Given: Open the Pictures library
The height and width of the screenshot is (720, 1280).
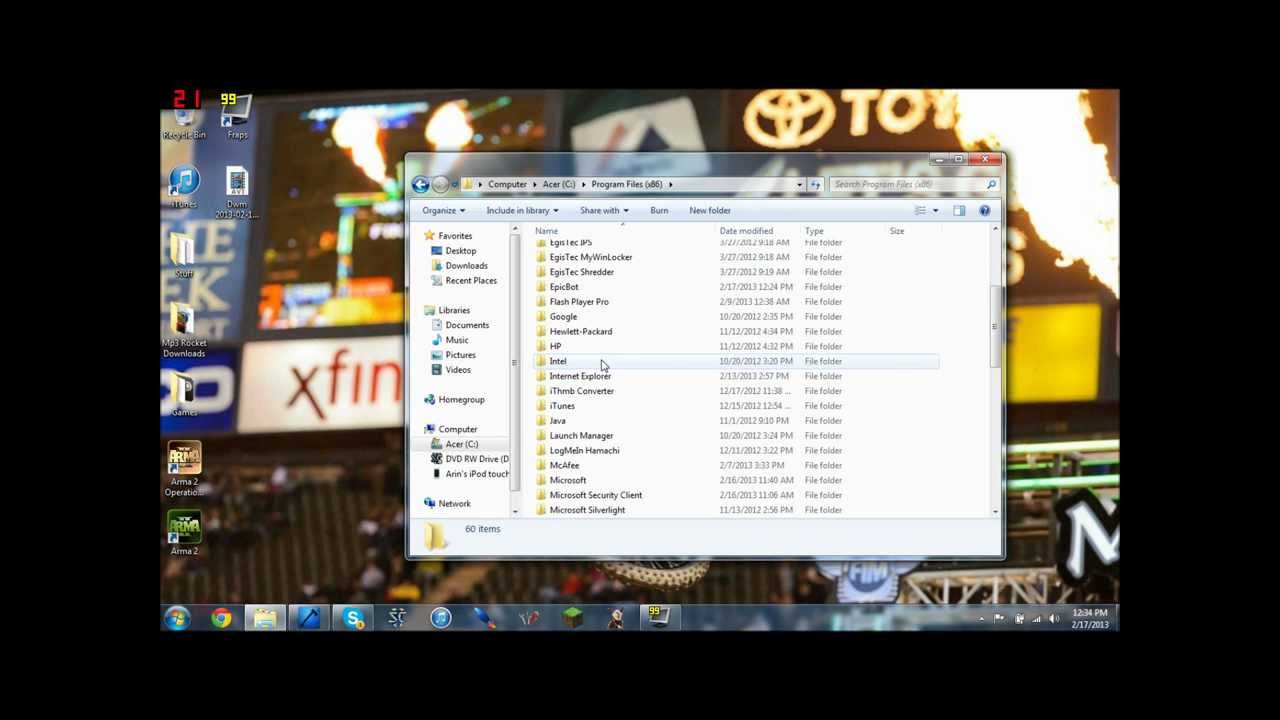Looking at the screenshot, I should pyautogui.click(x=461, y=355).
